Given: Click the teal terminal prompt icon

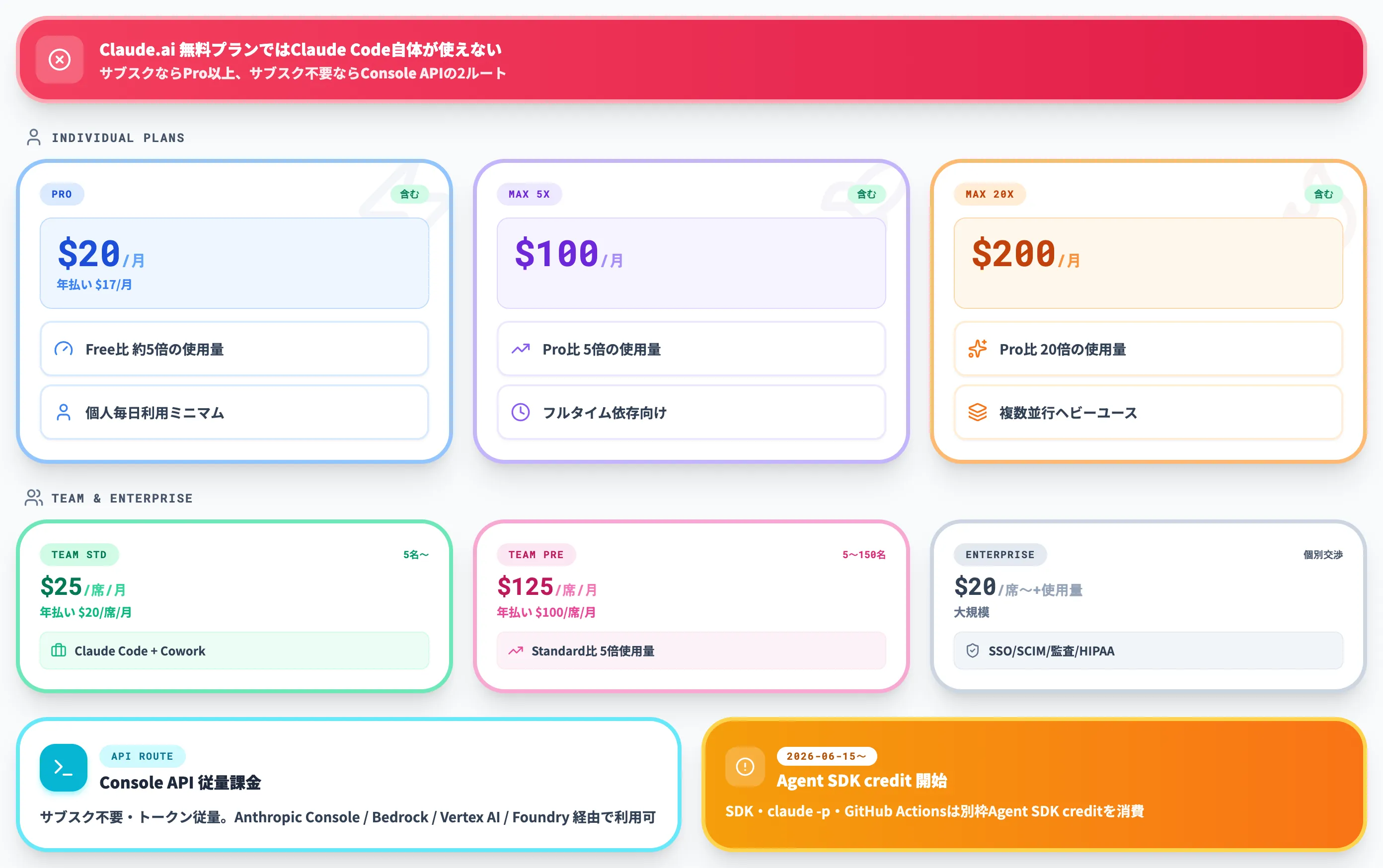Looking at the screenshot, I should (64, 768).
